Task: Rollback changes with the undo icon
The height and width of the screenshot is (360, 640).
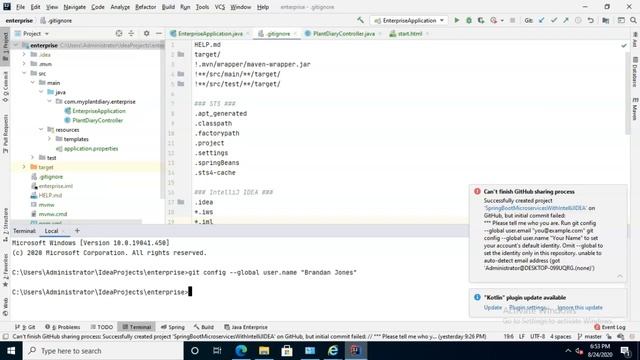Action: (x=591, y=20)
